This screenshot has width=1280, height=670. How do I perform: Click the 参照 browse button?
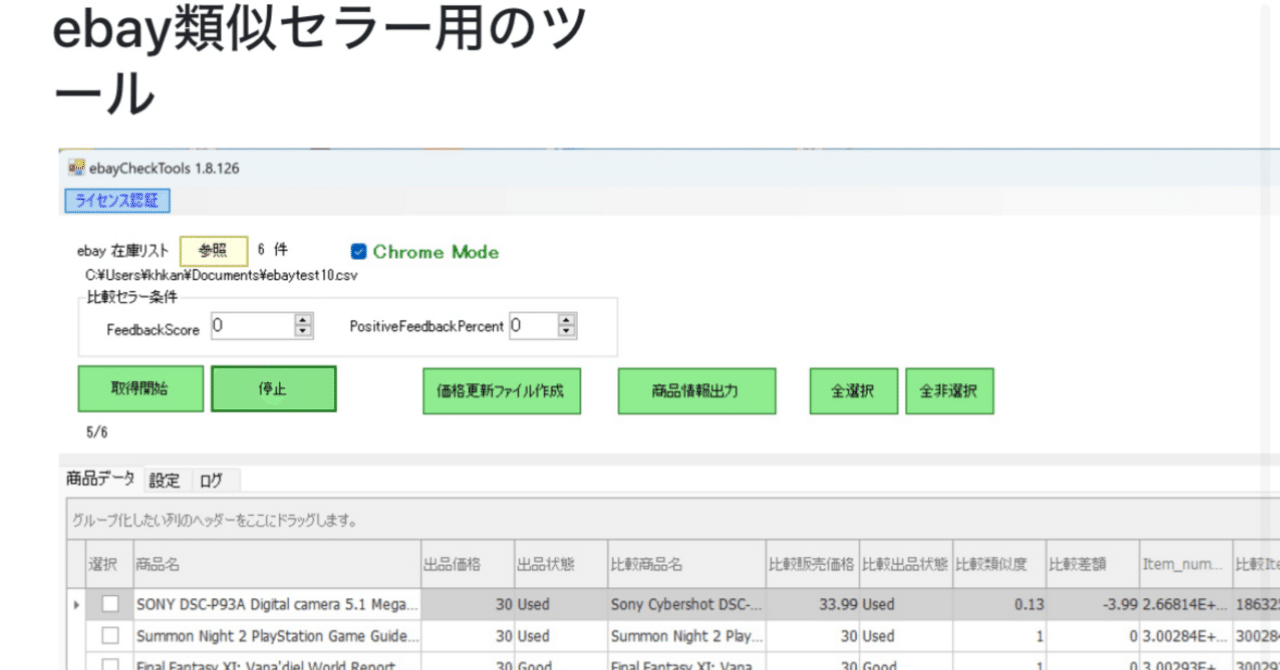click(x=214, y=251)
